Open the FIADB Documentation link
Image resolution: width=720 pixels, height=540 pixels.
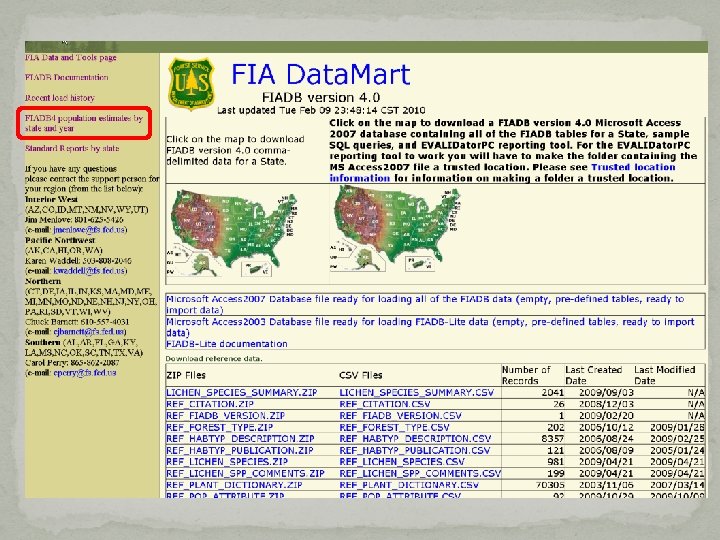[x=67, y=78]
